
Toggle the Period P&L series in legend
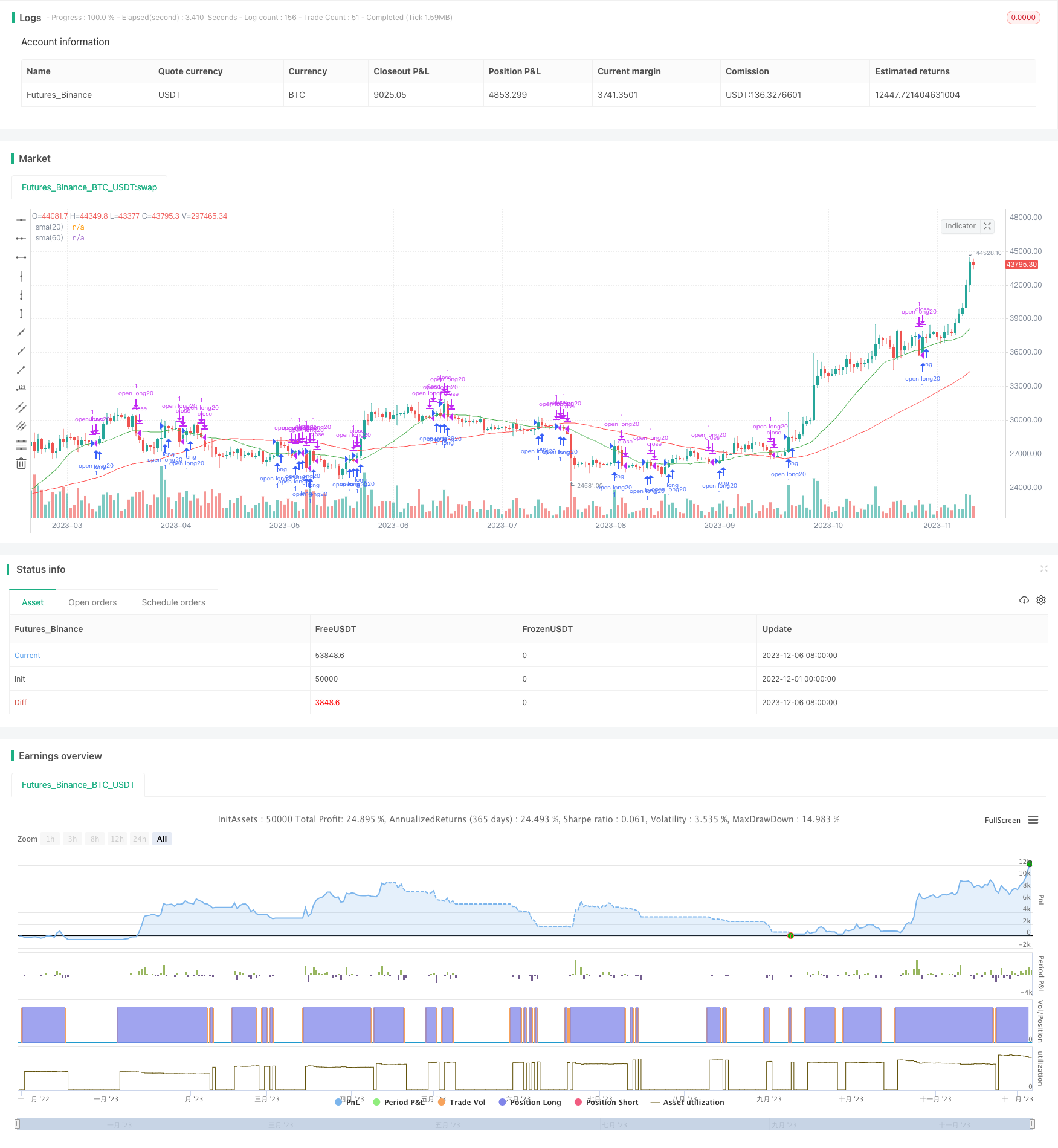point(399,1102)
